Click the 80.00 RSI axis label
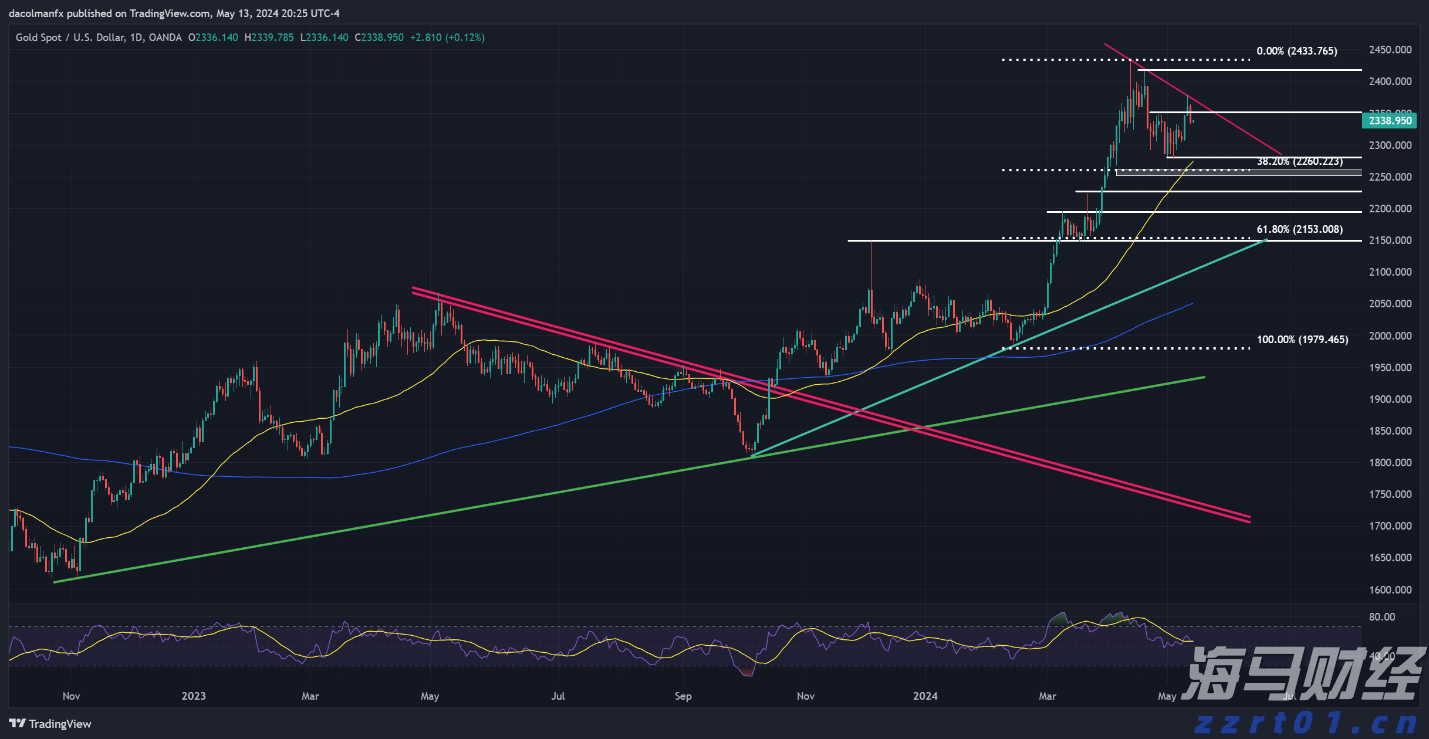The width and height of the screenshot is (1429, 739). (1382, 618)
